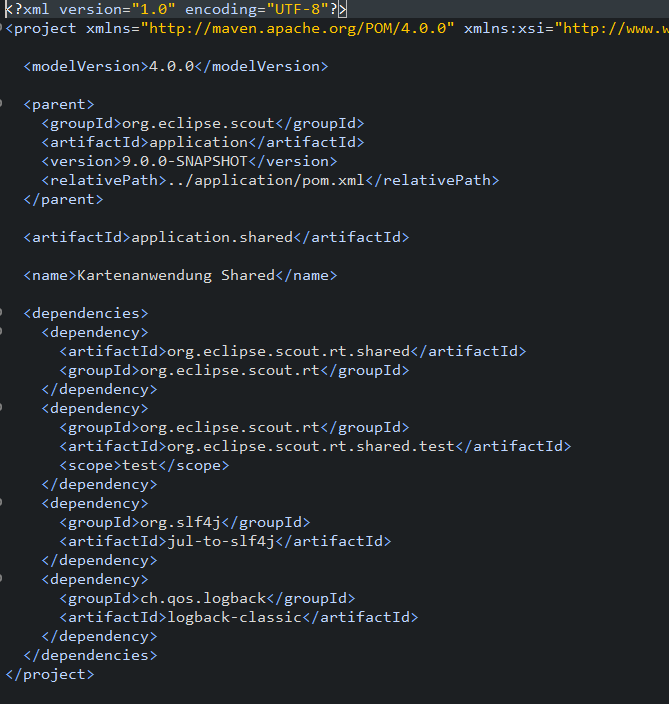Screen dimensions: 669x704
Task: Click the org.eclipse.scout.rt.shared.test artifactId text
Action: tap(311, 446)
